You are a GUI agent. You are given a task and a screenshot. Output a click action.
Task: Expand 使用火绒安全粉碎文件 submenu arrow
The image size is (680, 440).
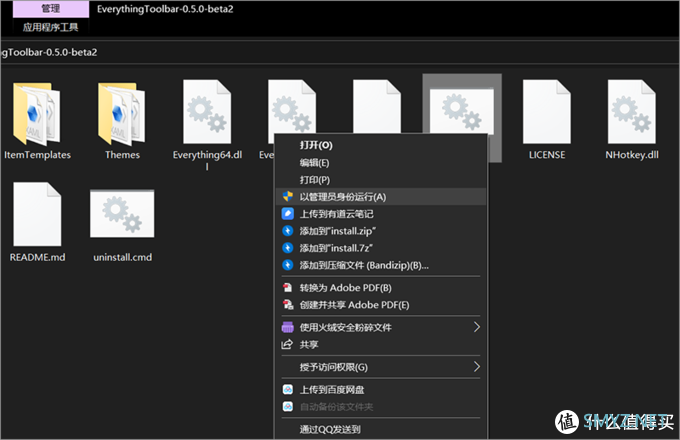[477, 327]
